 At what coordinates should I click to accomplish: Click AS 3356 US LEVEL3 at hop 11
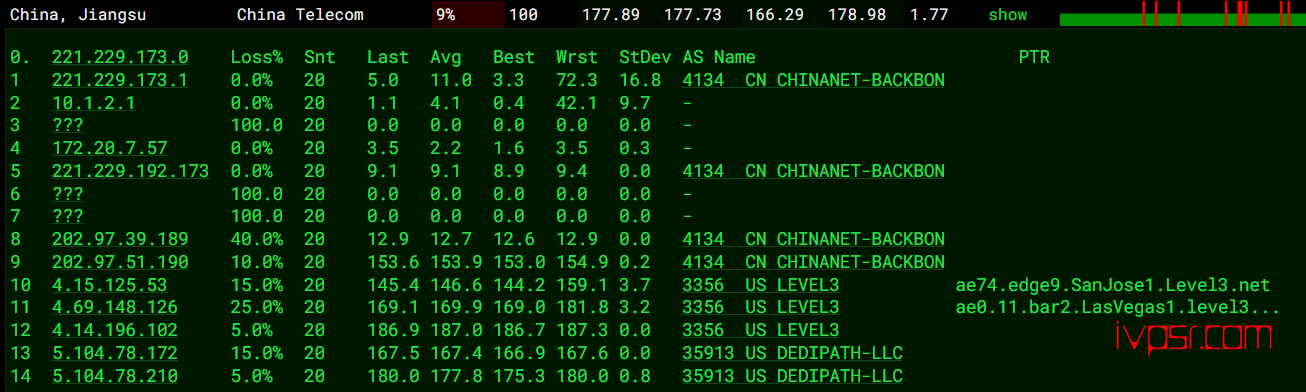point(761,308)
